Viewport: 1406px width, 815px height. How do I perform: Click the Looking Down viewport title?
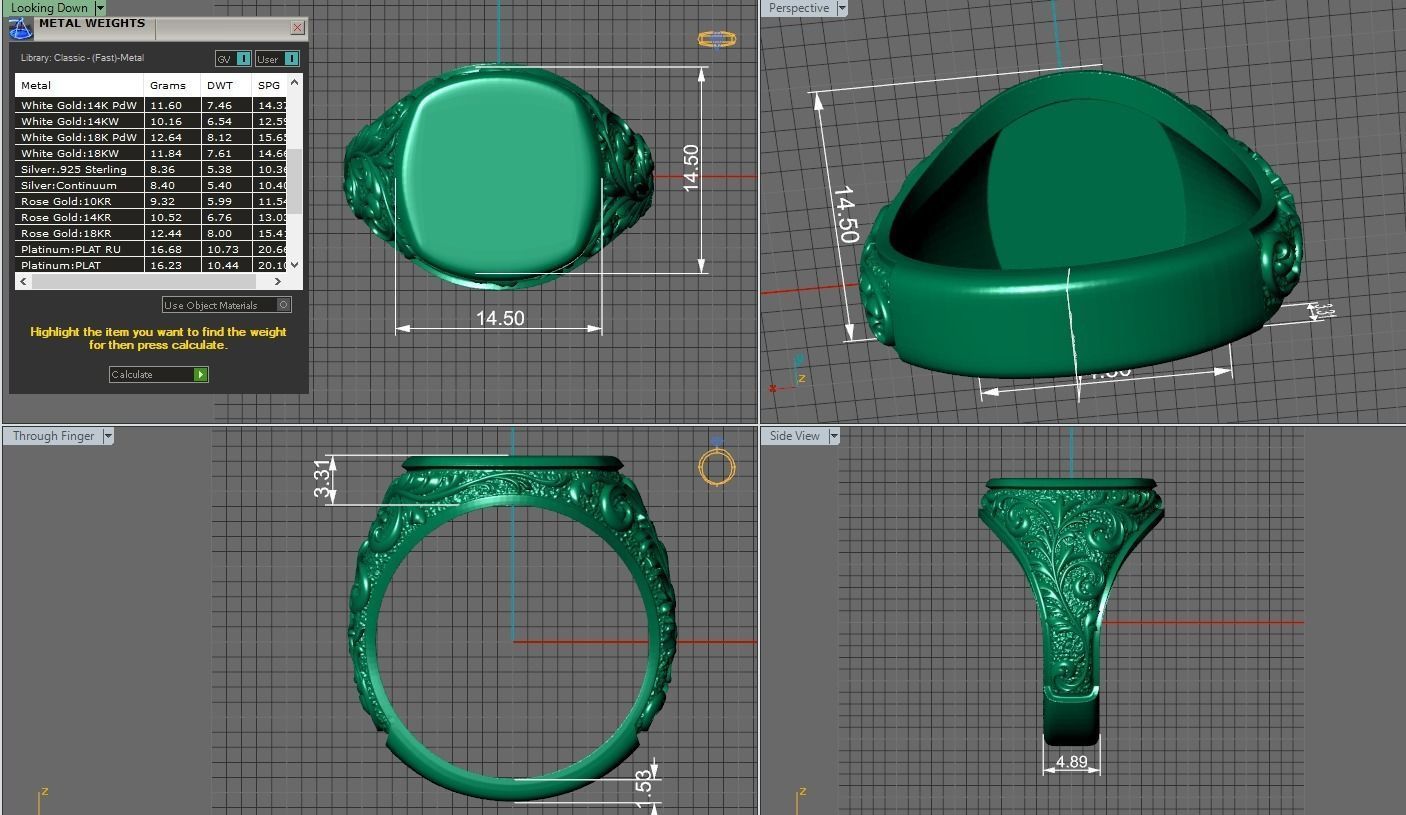click(50, 8)
